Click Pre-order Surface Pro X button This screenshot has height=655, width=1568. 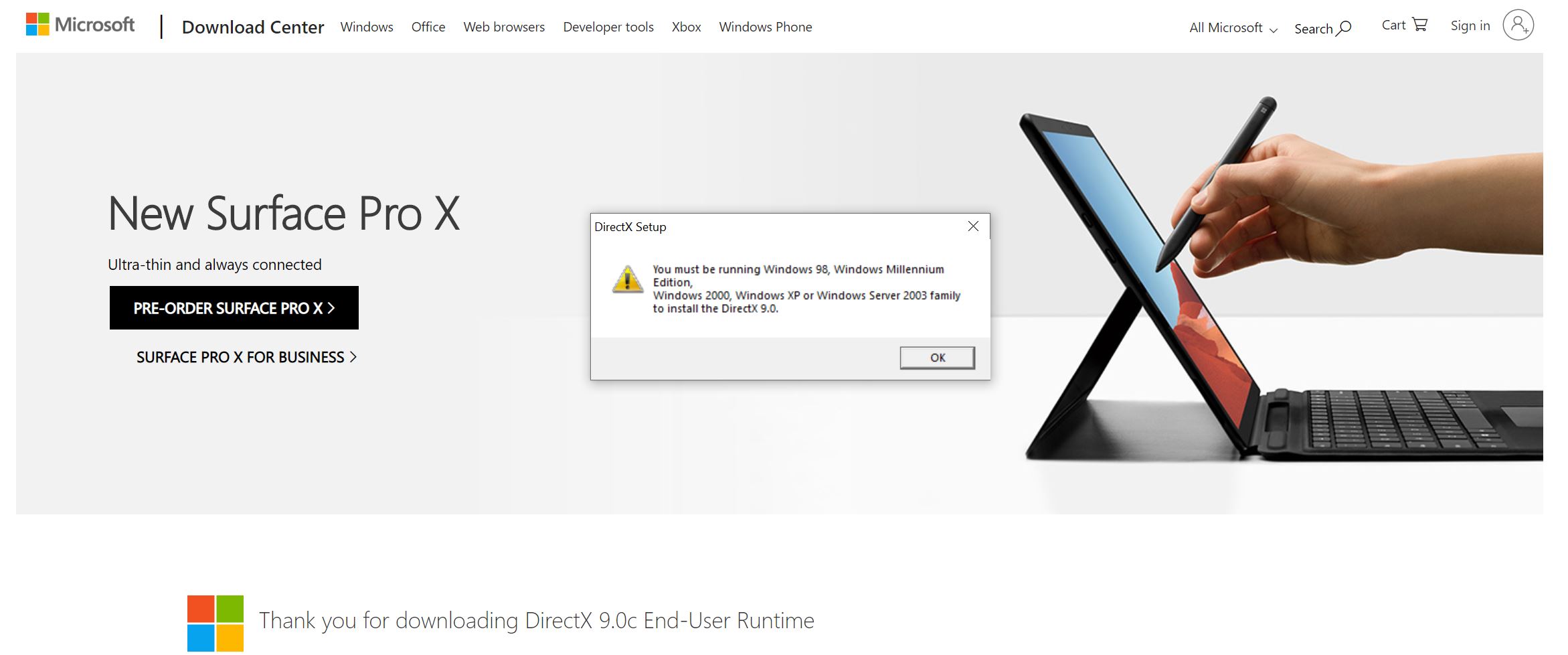pyautogui.click(x=234, y=308)
